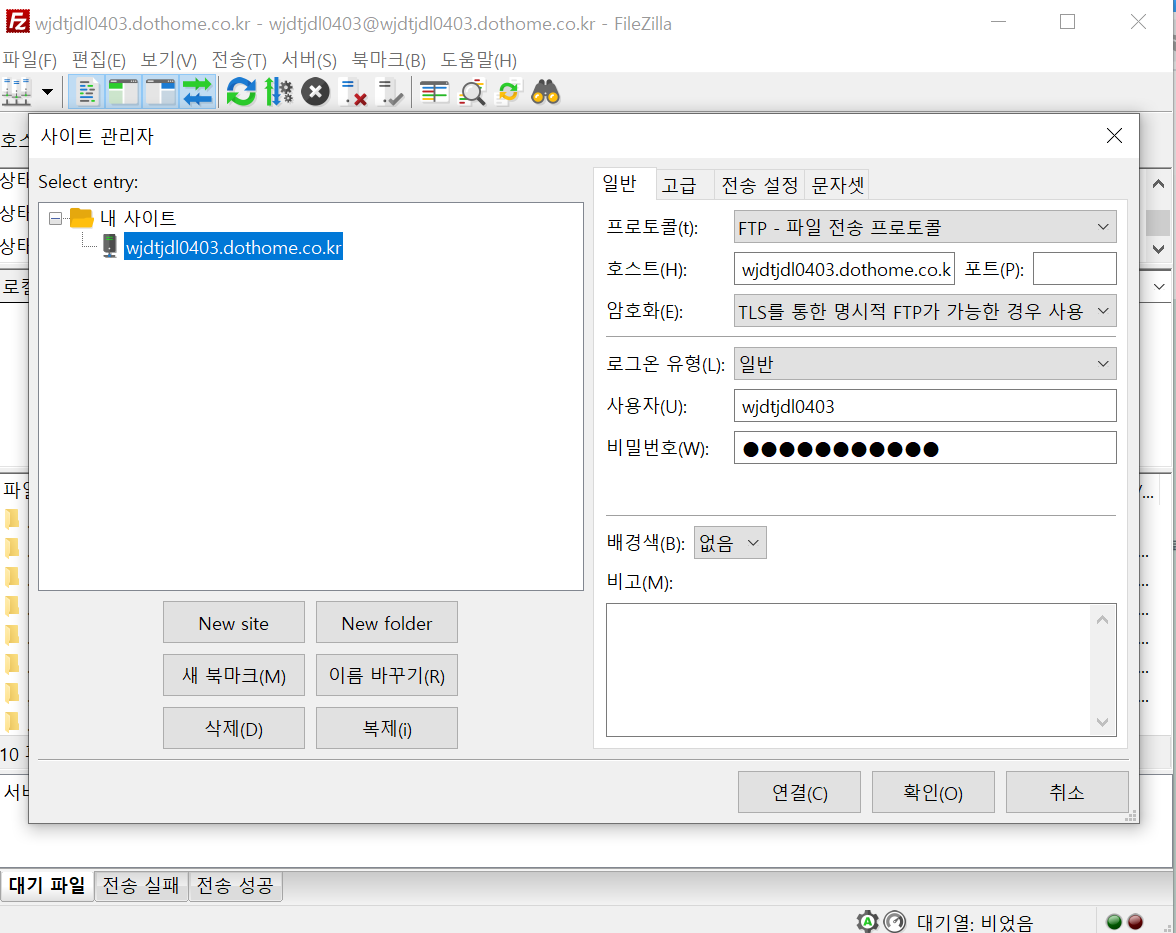The image size is (1176, 933).
Task: Disconnect from the current server icon
Action: (x=352, y=92)
